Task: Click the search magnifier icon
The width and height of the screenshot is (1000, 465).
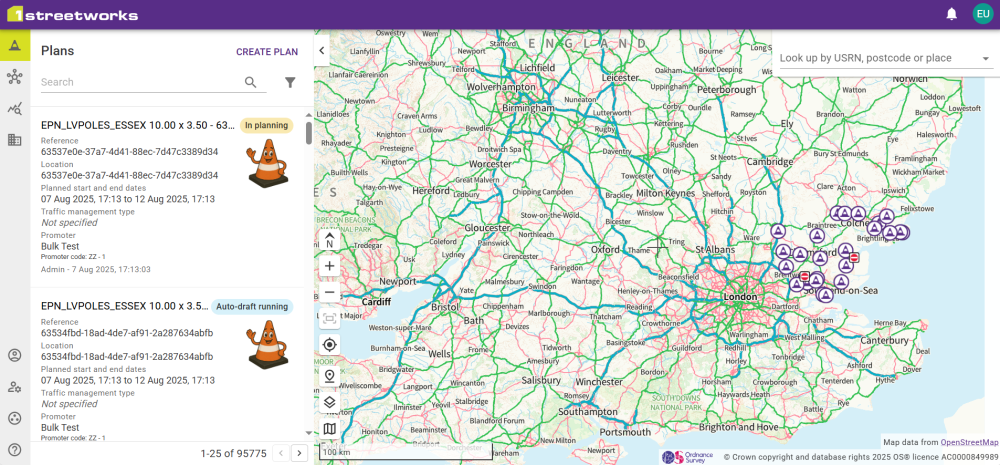Action: point(251,82)
